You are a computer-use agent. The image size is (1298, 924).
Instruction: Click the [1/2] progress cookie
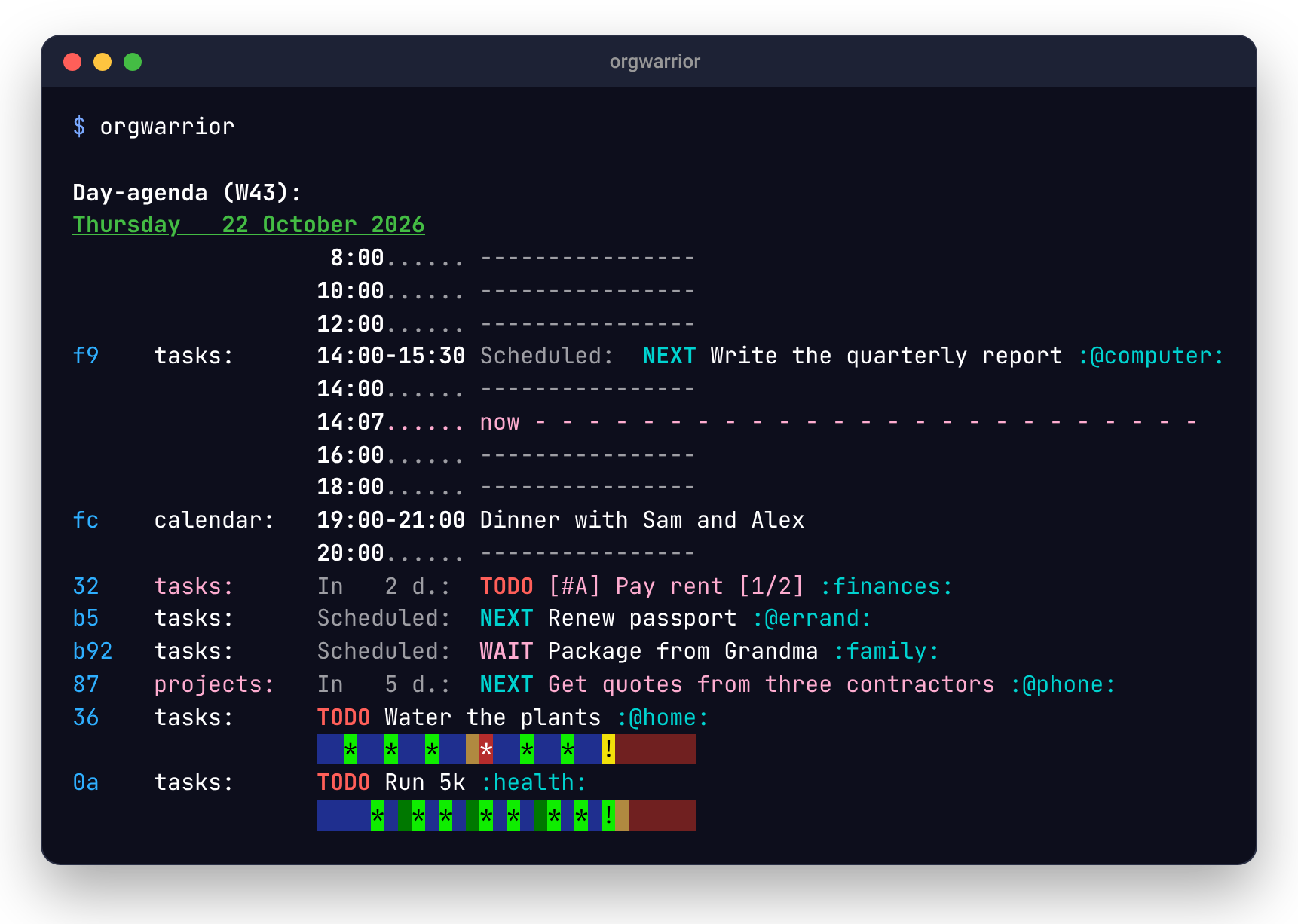click(771, 586)
